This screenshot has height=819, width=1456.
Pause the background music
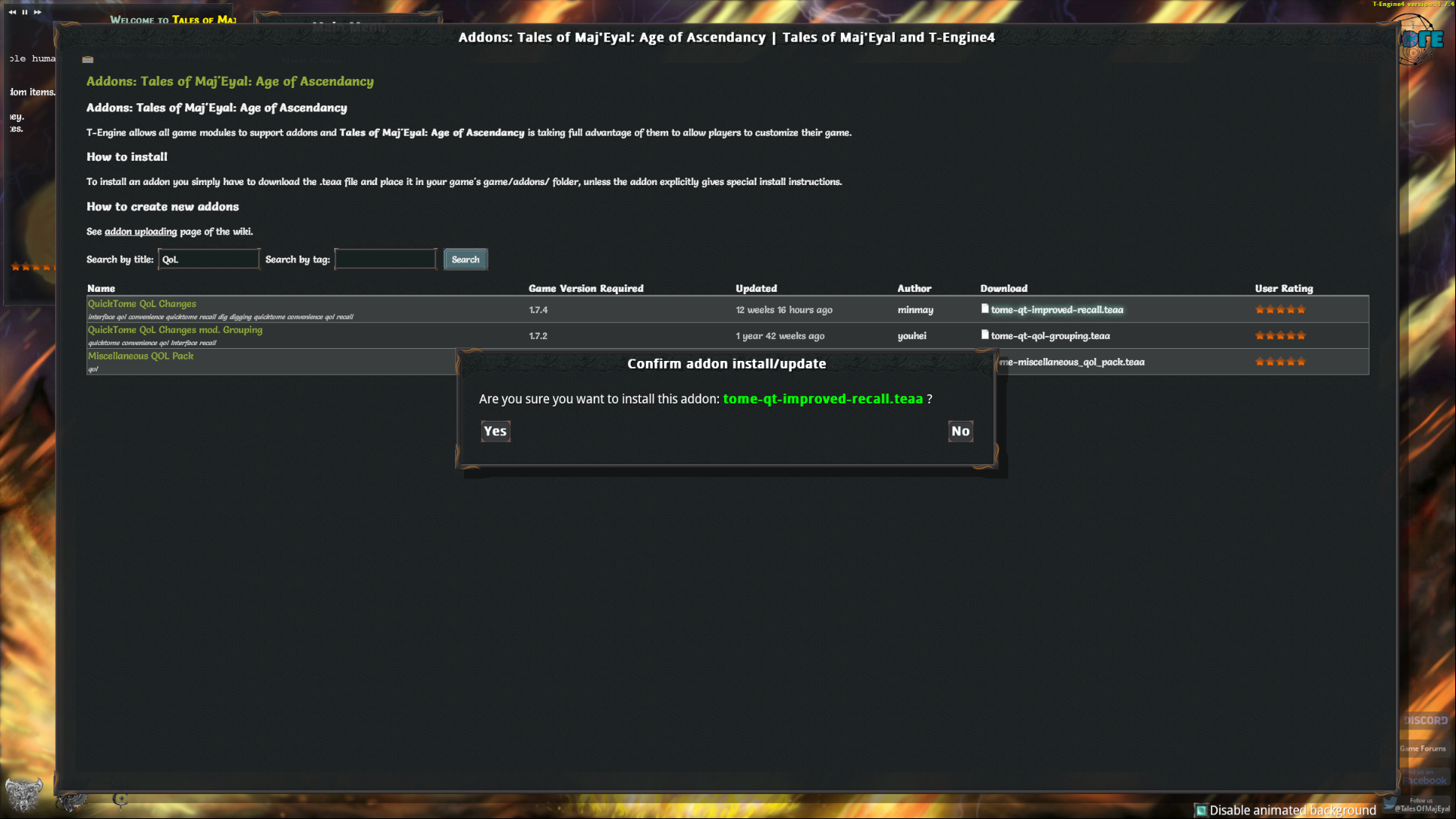coord(25,12)
